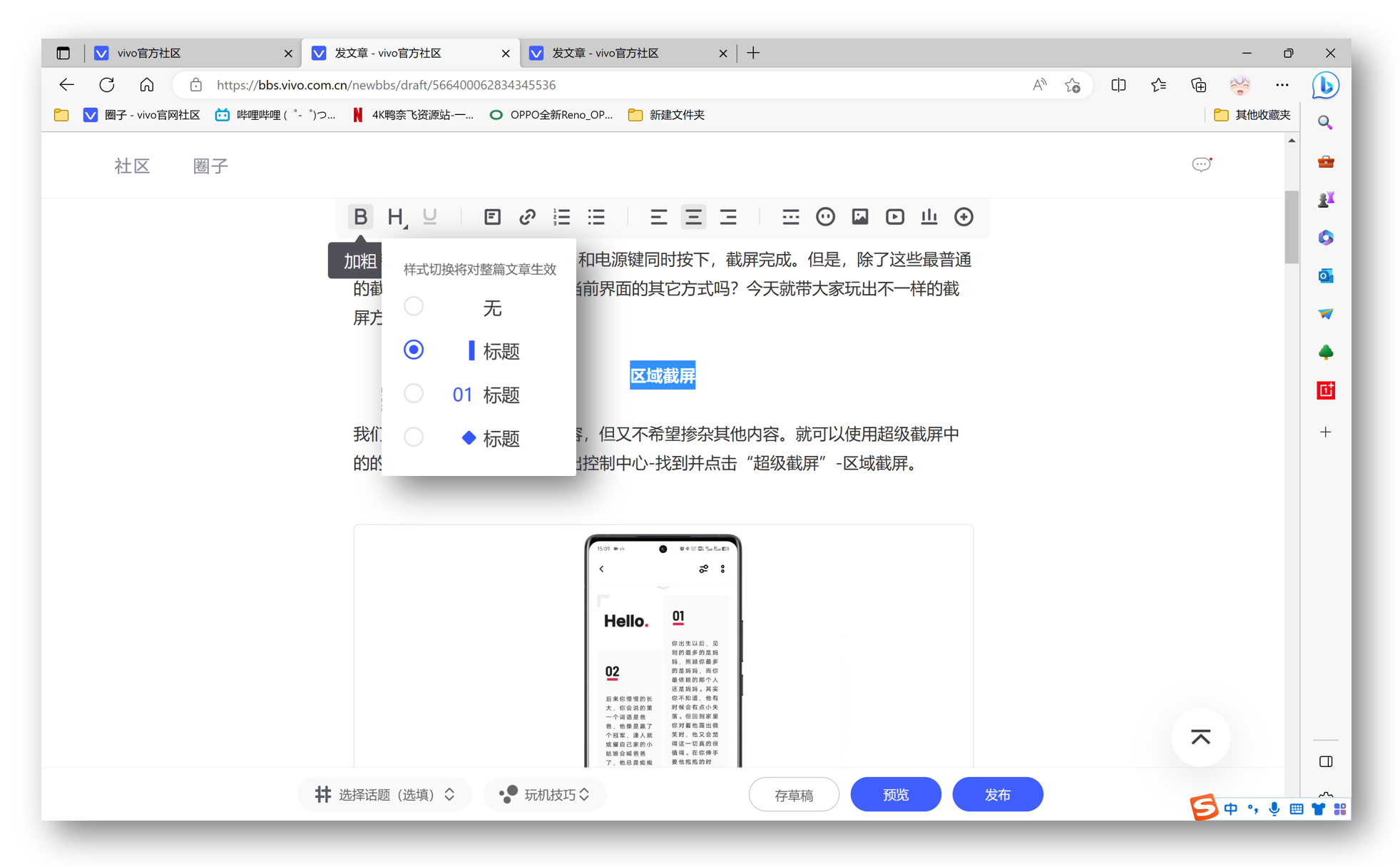Align text to the right
Viewport: 1400px width, 867px height.
tap(728, 216)
